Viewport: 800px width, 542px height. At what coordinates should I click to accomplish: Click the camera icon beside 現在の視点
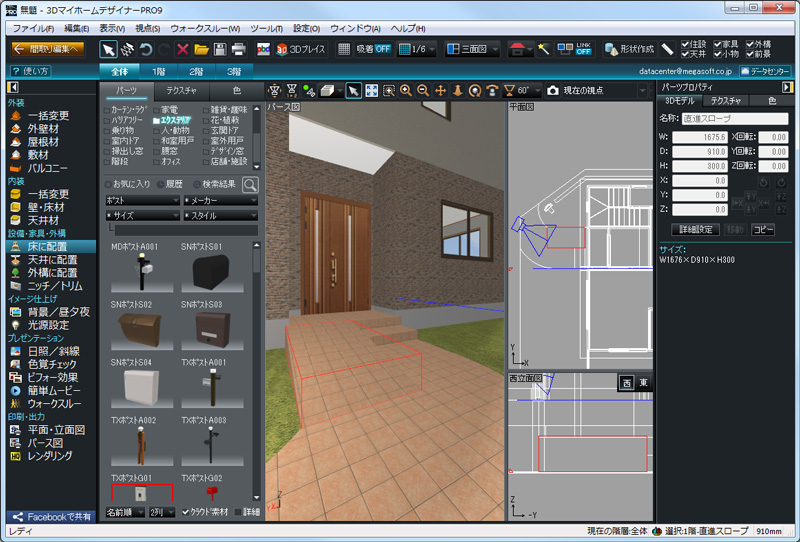552,90
